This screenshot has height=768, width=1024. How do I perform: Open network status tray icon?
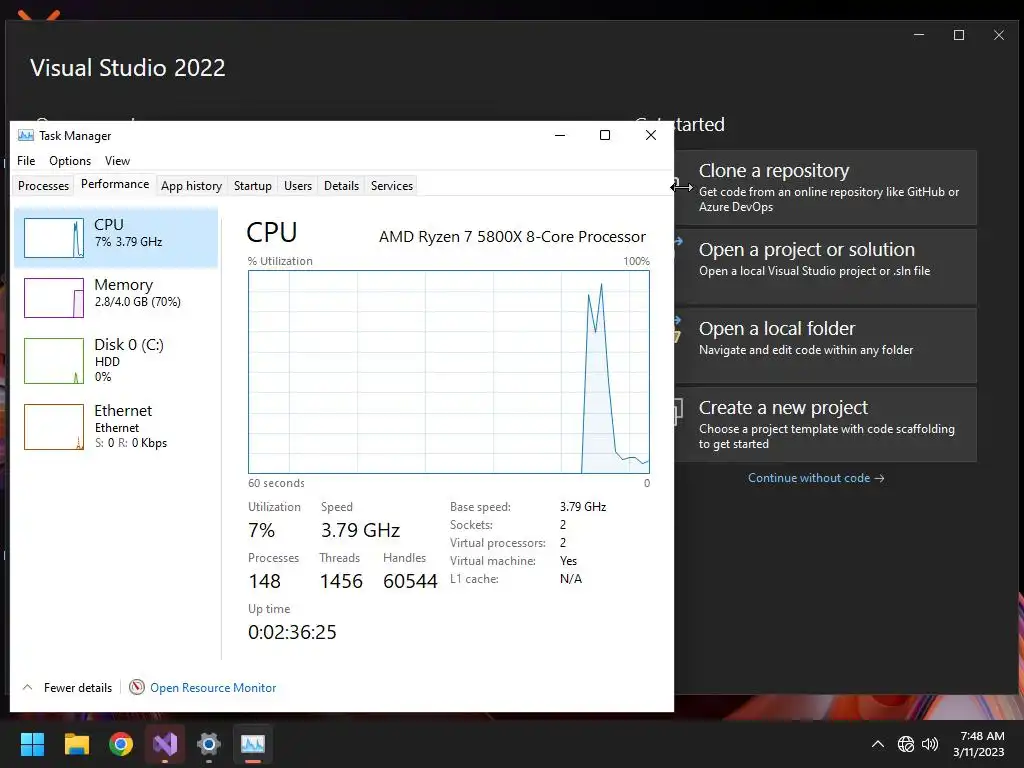[905, 744]
